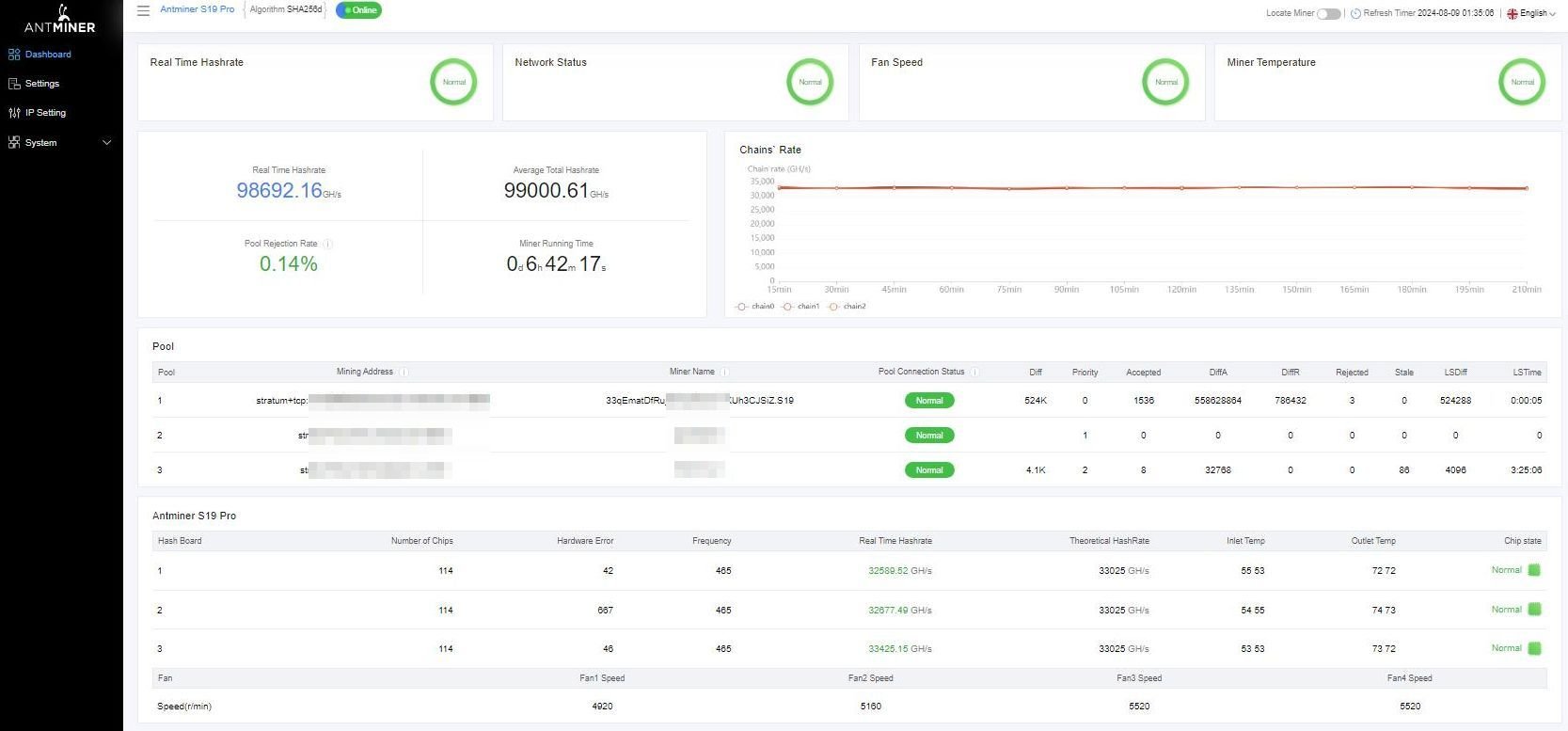Click the Dashboard grid icon in sidebar
The height and width of the screenshot is (731, 1568).
tap(14, 55)
